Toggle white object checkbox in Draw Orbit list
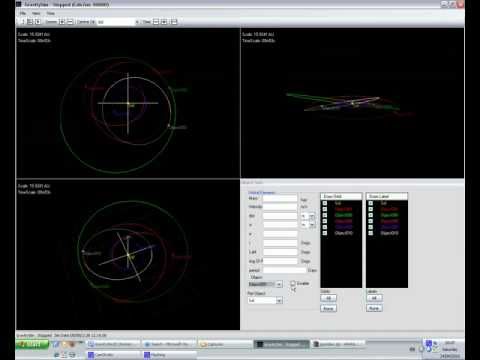Screen dimensions: 480x360 [325, 233]
